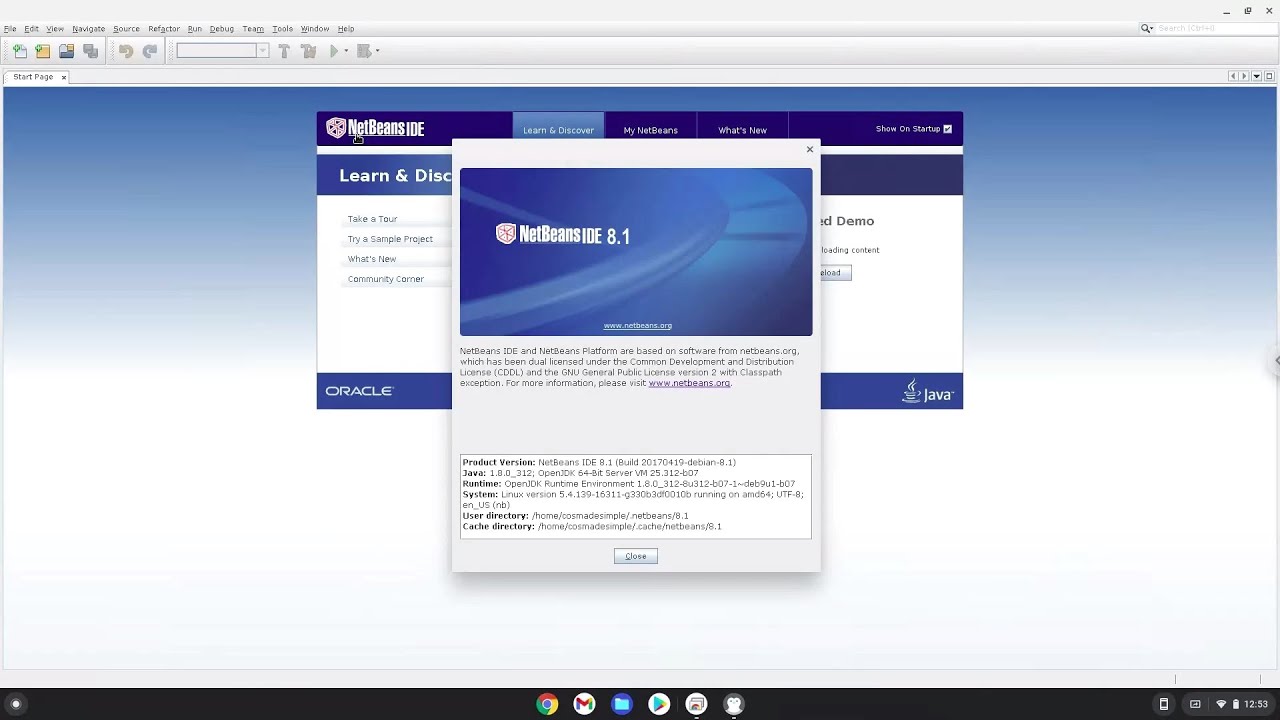1280x720 pixels.
Task: Click the Undo toolbar icon
Action: [126, 51]
